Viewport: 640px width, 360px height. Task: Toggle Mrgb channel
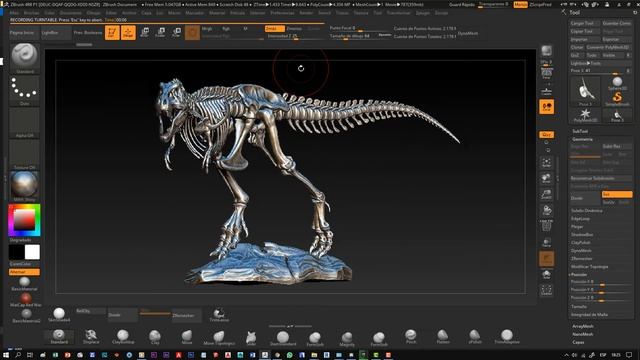click(x=207, y=29)
